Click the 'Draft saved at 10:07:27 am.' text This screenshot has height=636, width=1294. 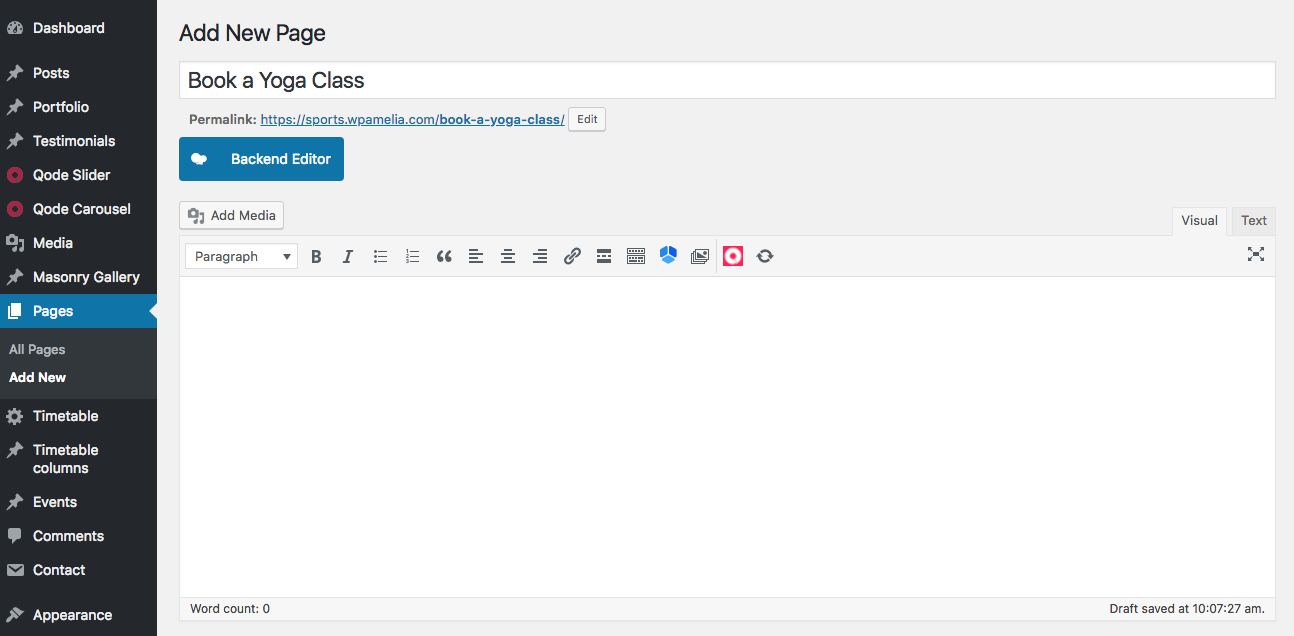pos(1187,608)
